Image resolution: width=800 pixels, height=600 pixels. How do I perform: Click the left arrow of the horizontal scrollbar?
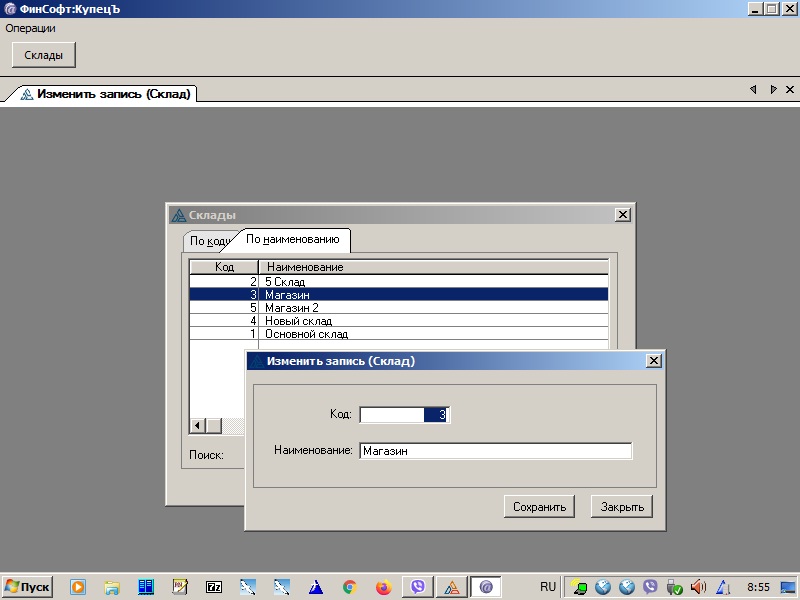click(196, 425)
